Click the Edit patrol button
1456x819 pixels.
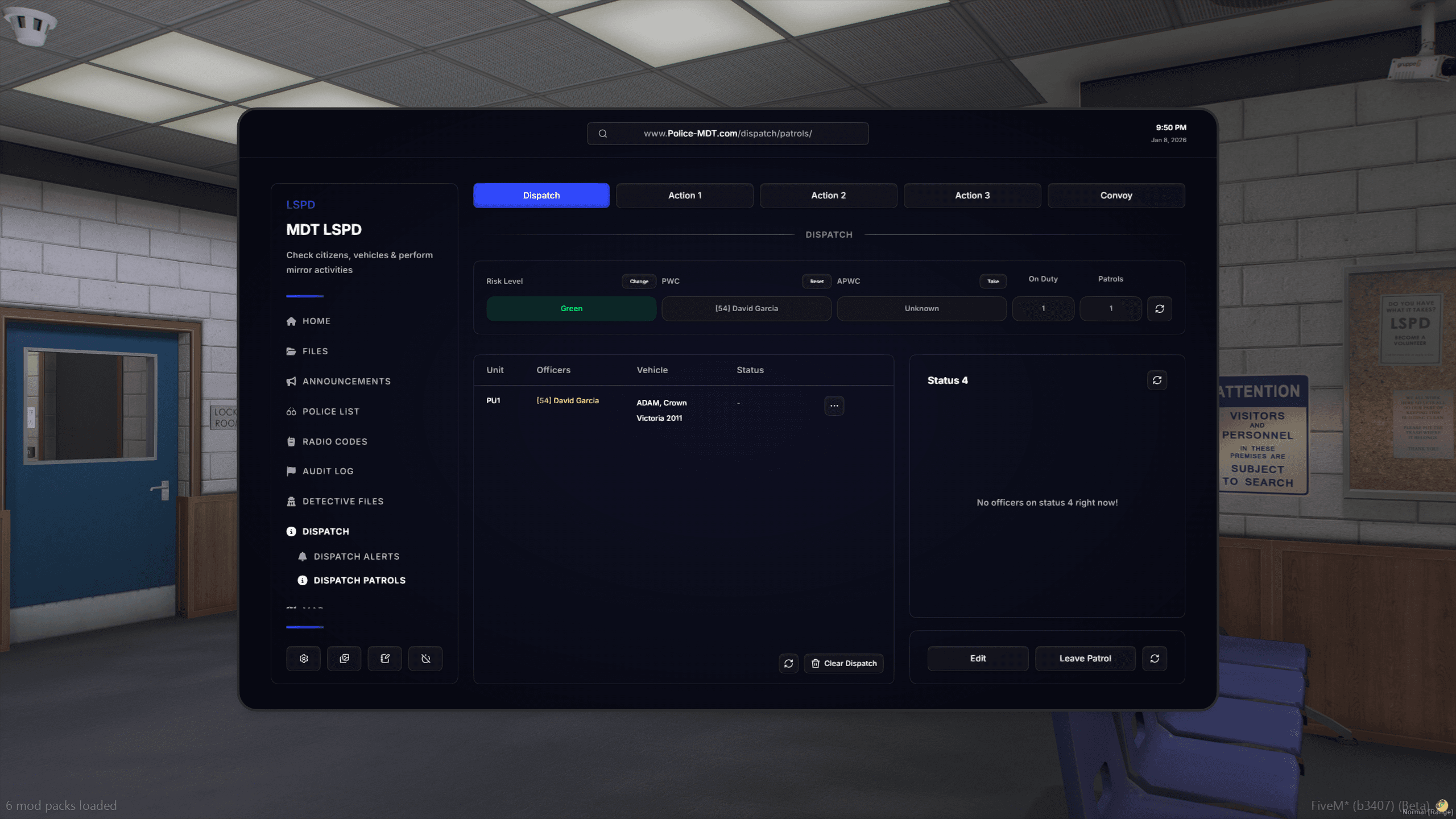[978, 658]
